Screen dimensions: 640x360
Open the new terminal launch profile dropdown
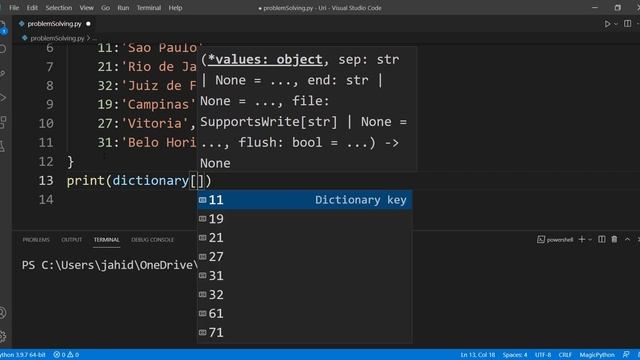pyautogui.click(x=590, y=240)
